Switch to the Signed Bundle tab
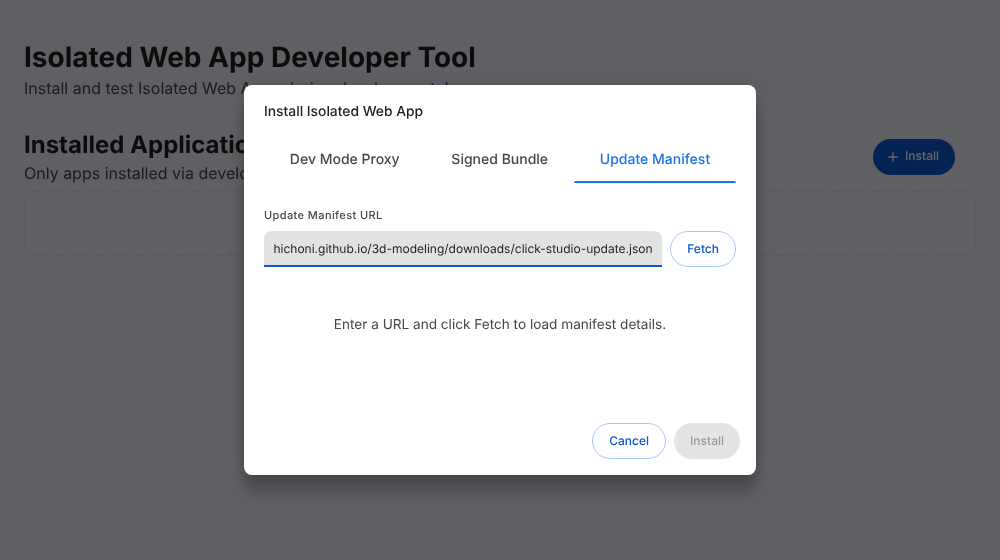Image resolution: width=1000 pixels, height=560 pixels. [499, 159]
